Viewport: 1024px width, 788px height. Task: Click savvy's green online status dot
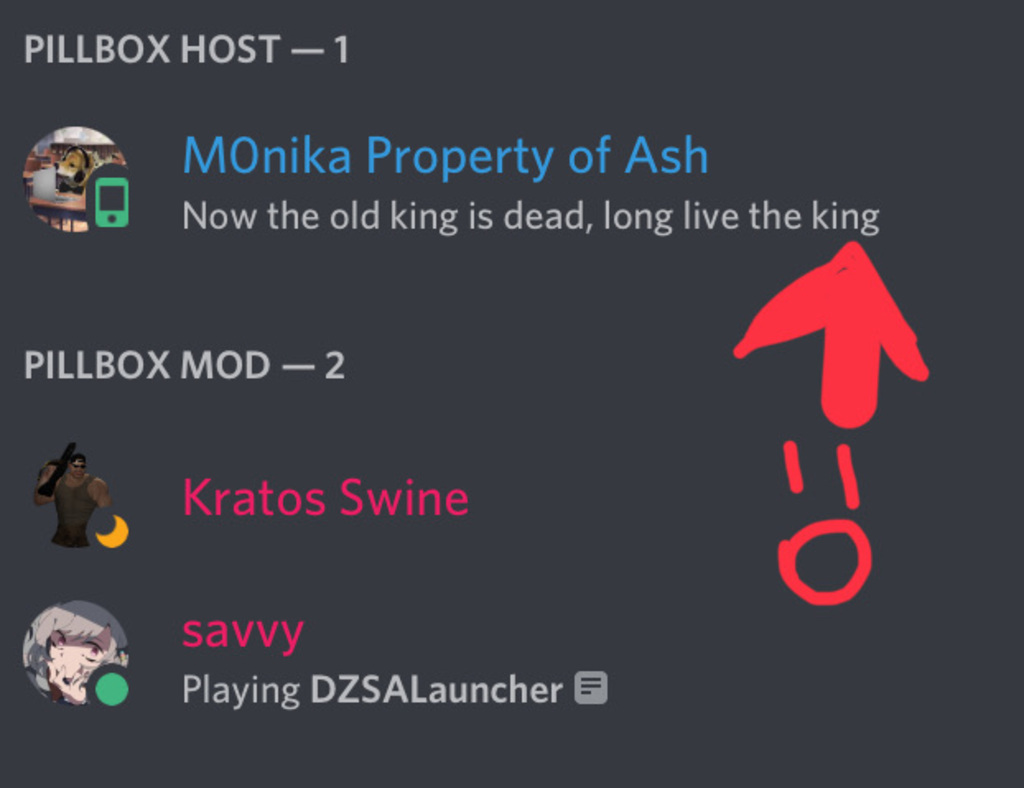coord(112,689)
